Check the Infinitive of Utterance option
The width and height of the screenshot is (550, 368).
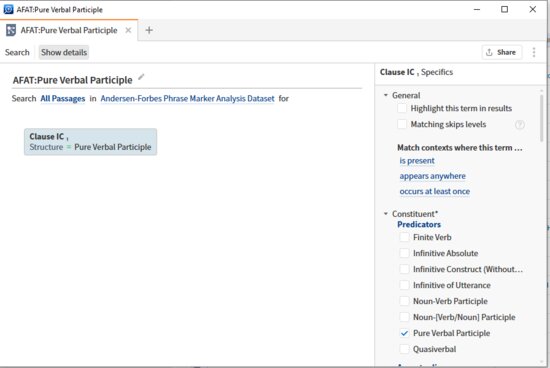(x=404, y=285)
